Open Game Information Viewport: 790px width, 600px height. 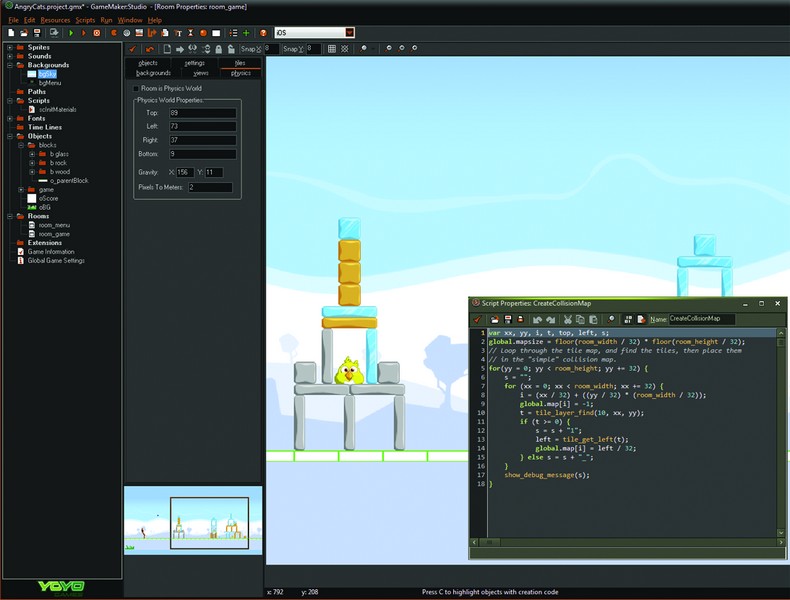[51, 252]
